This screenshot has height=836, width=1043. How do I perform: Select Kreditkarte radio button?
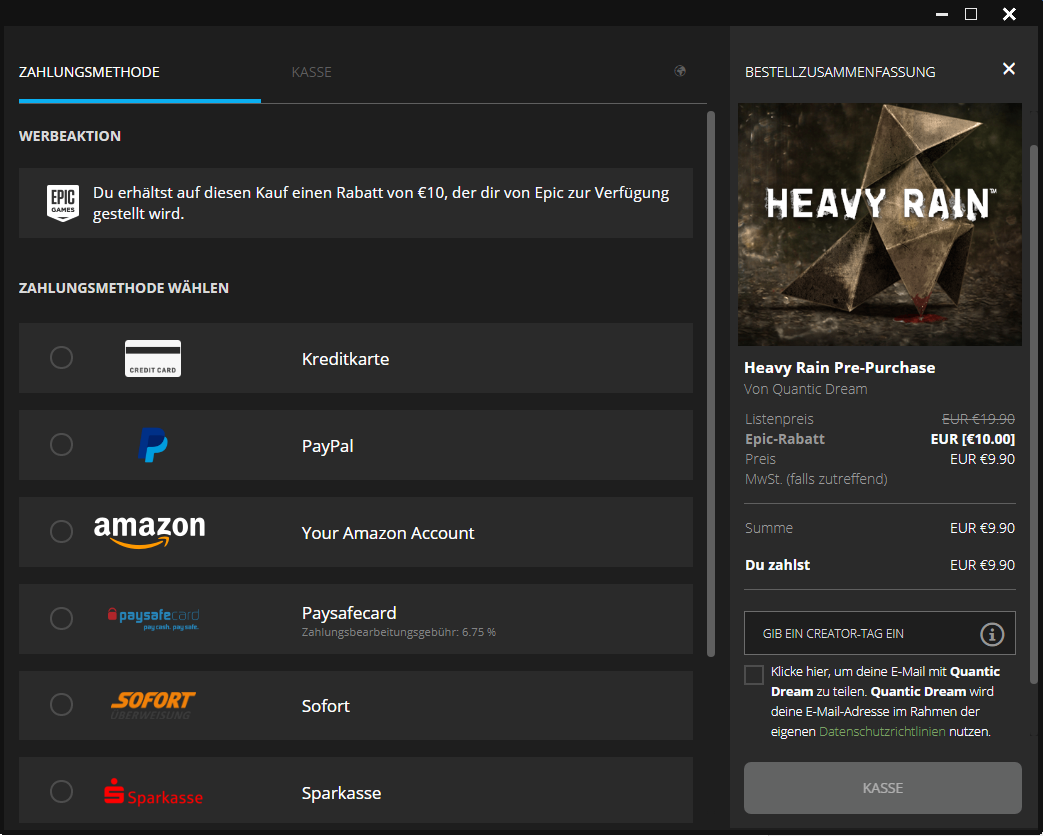(61, 358)
